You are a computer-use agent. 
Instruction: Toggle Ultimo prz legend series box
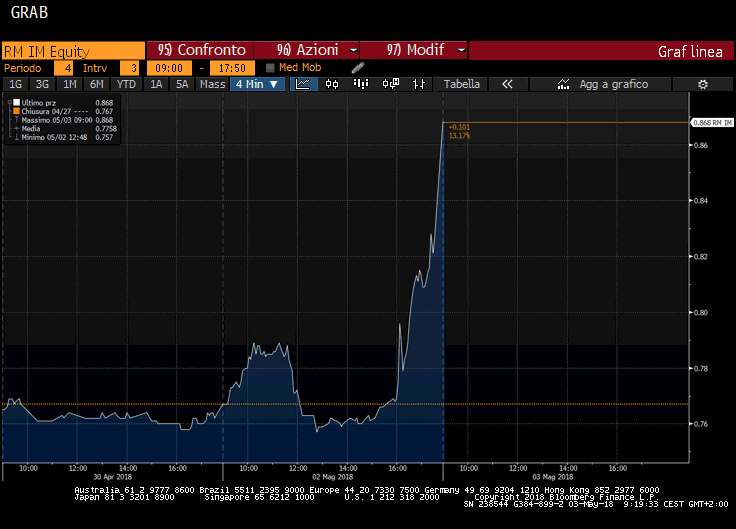[13, 103]
